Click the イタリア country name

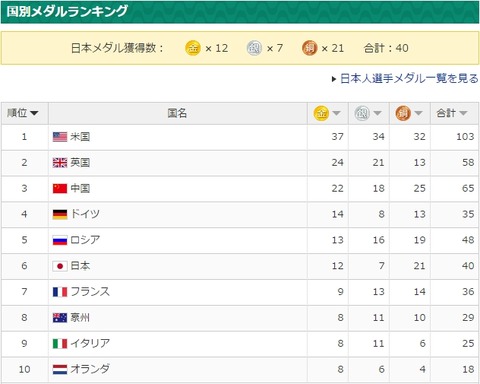tap(90, 343)
